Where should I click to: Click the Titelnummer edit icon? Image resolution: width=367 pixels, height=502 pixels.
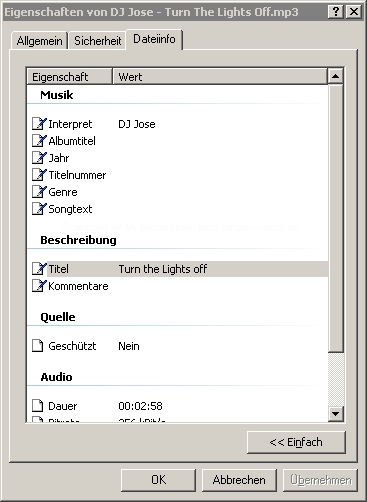click(x=39, y=175)
